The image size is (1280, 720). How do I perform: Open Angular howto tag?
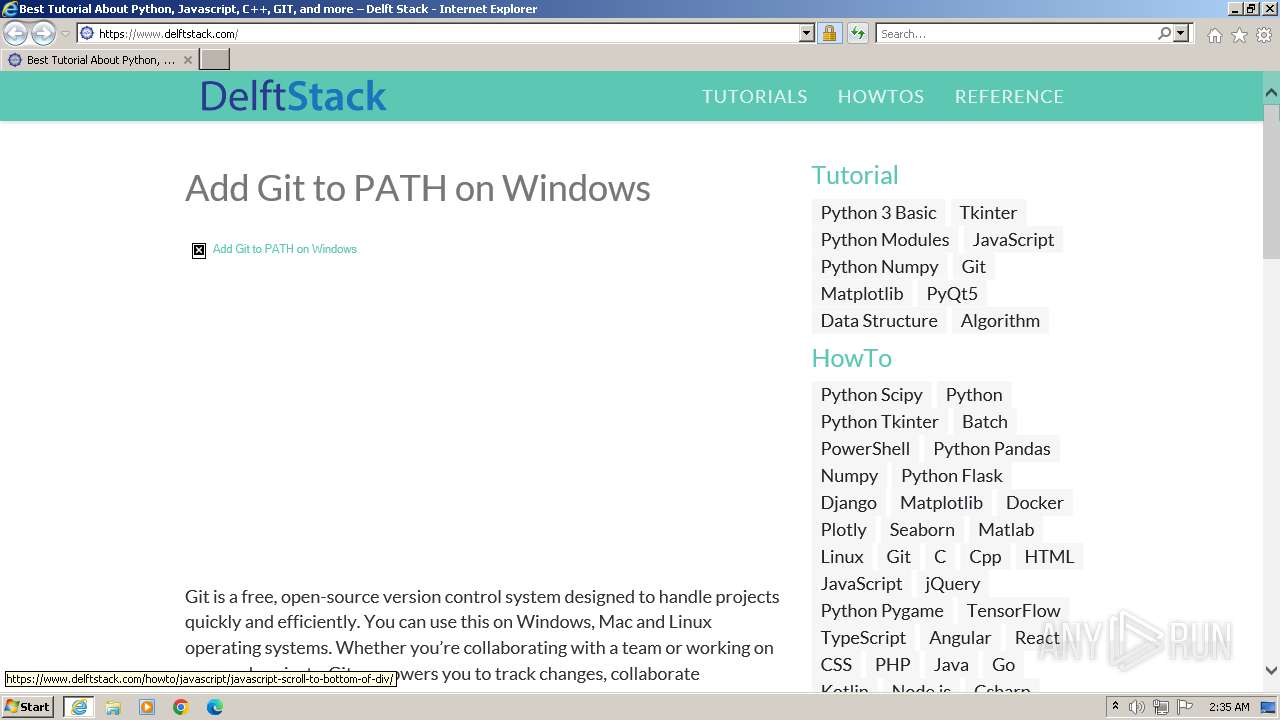960,637
